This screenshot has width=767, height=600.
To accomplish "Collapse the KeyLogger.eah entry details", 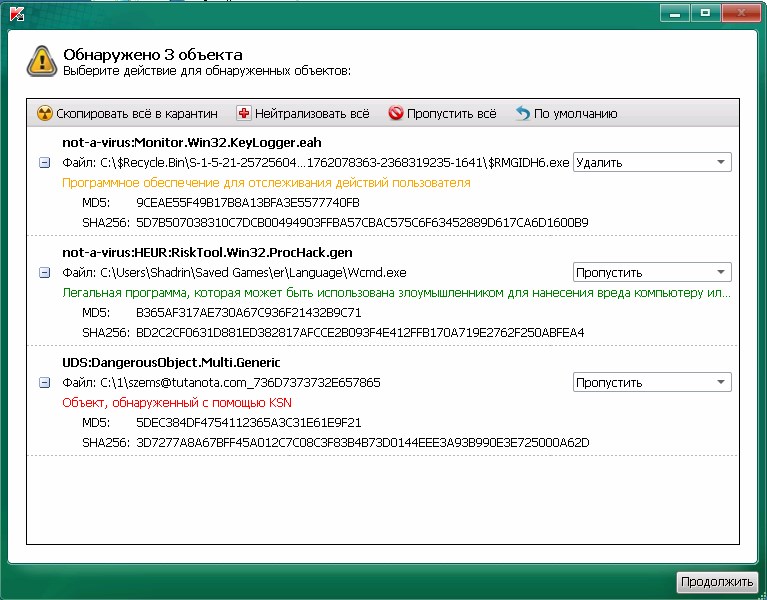I will [x=44, y=162].
